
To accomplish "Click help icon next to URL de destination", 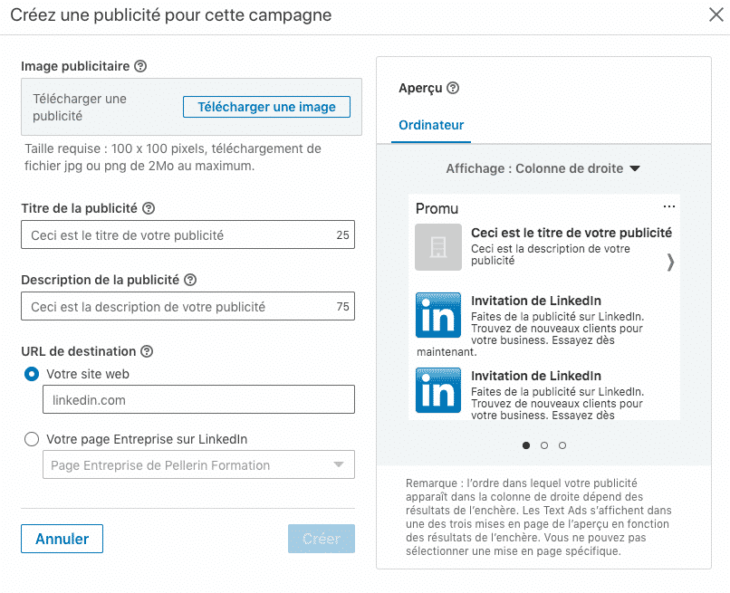I will [147, 352].
